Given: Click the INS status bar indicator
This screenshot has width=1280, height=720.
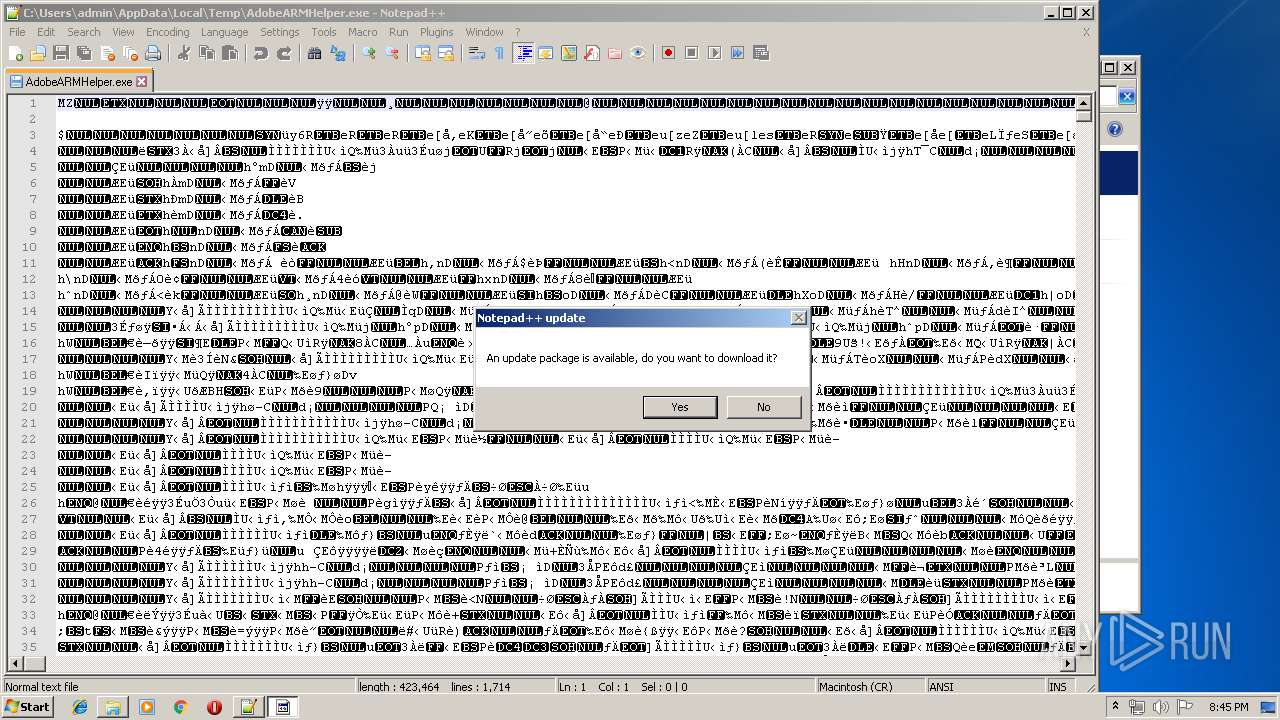Looking at the screenshot, I should (1057, 687).
